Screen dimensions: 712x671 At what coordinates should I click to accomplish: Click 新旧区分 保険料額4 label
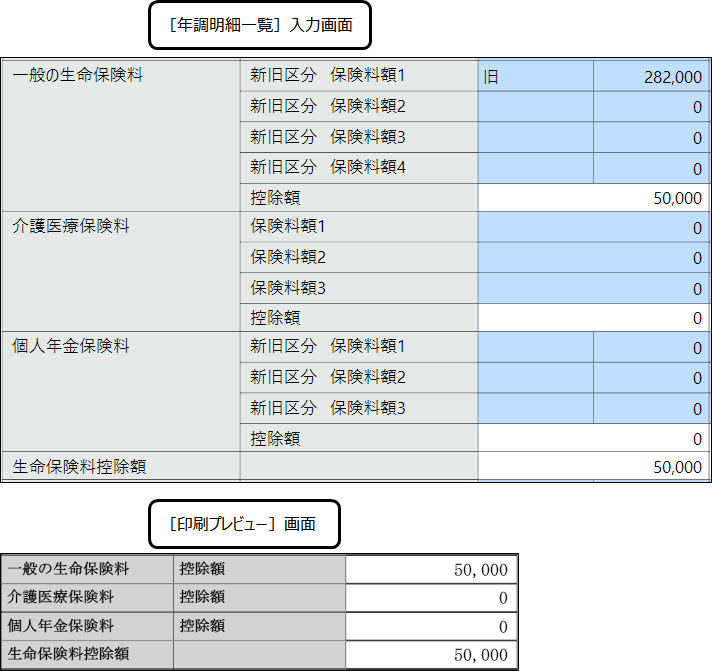pyautogui.click(x=327, y=167)
